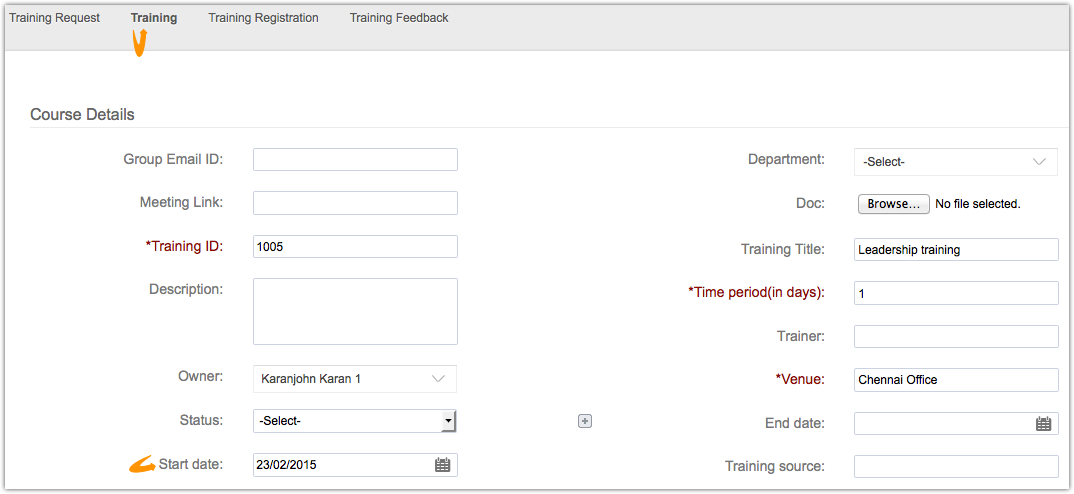Focus the Training source input
1074x494 pixels.
pos(955,466)
